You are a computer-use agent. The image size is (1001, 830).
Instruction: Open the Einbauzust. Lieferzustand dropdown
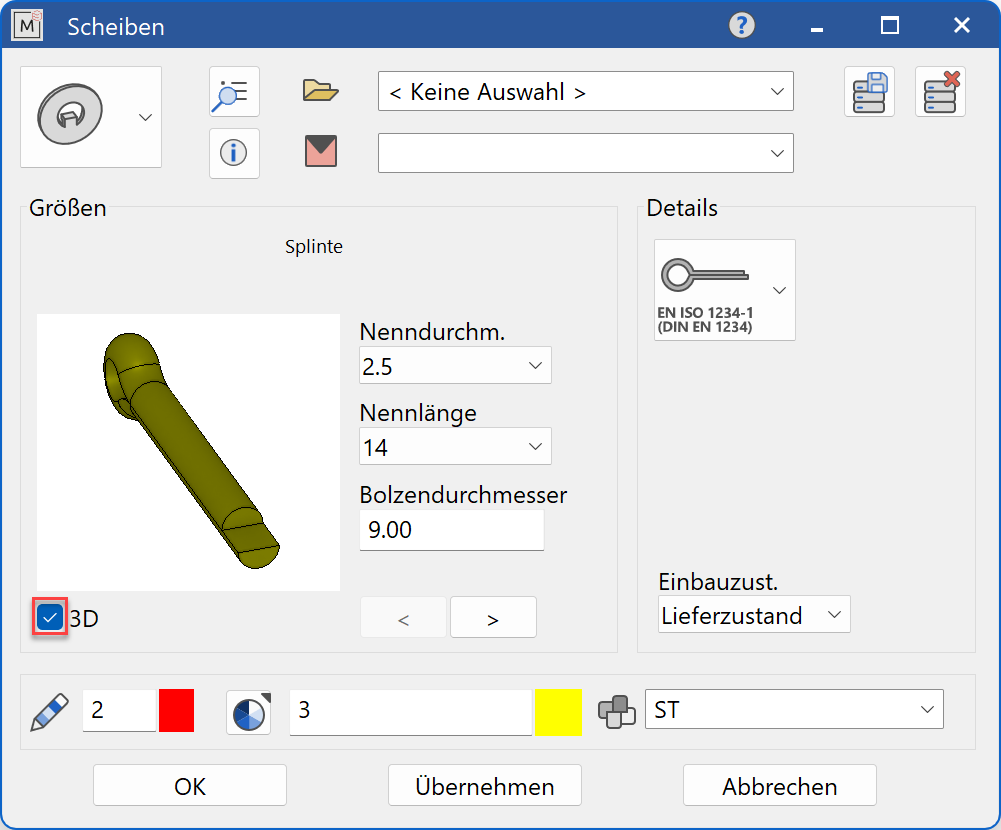click(754, 614)
